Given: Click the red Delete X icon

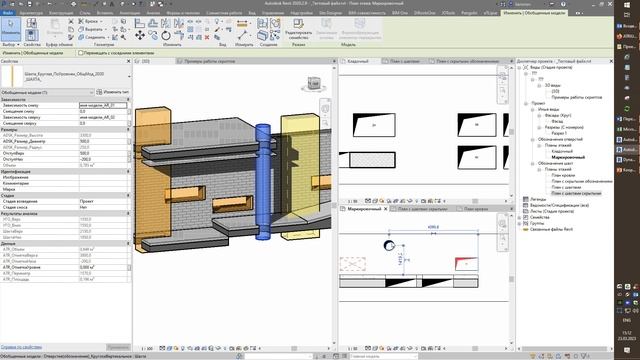Looking at the screenshot, I should point(207,37).
